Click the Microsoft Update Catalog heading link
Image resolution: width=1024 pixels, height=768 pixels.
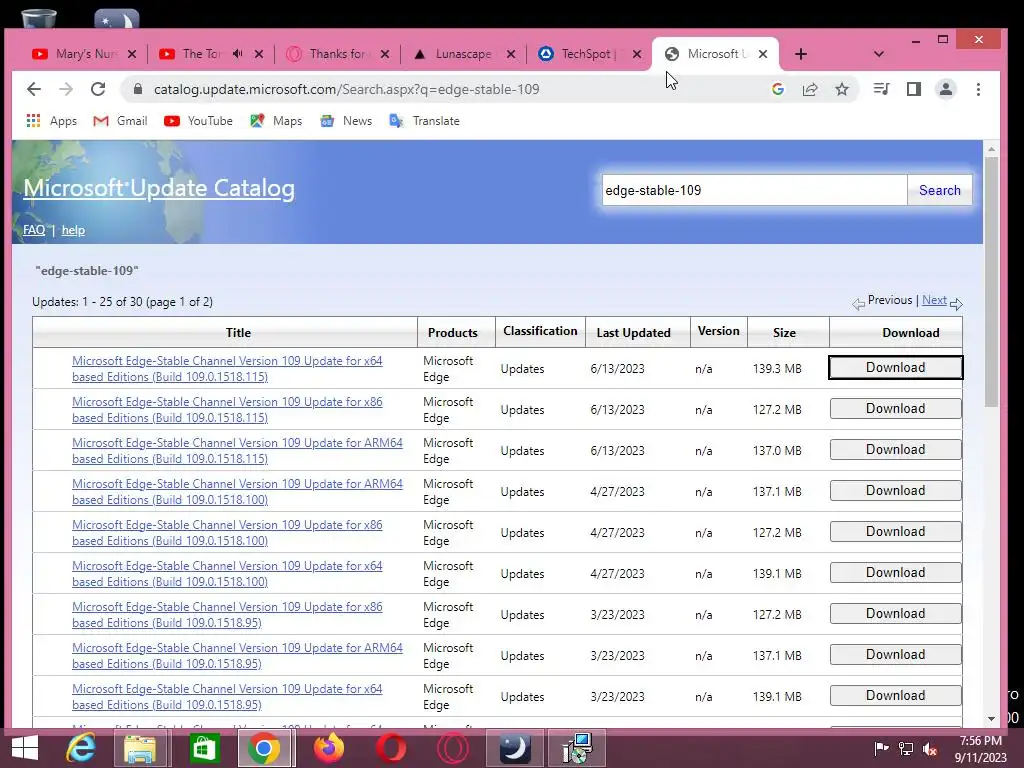[159, 188]
